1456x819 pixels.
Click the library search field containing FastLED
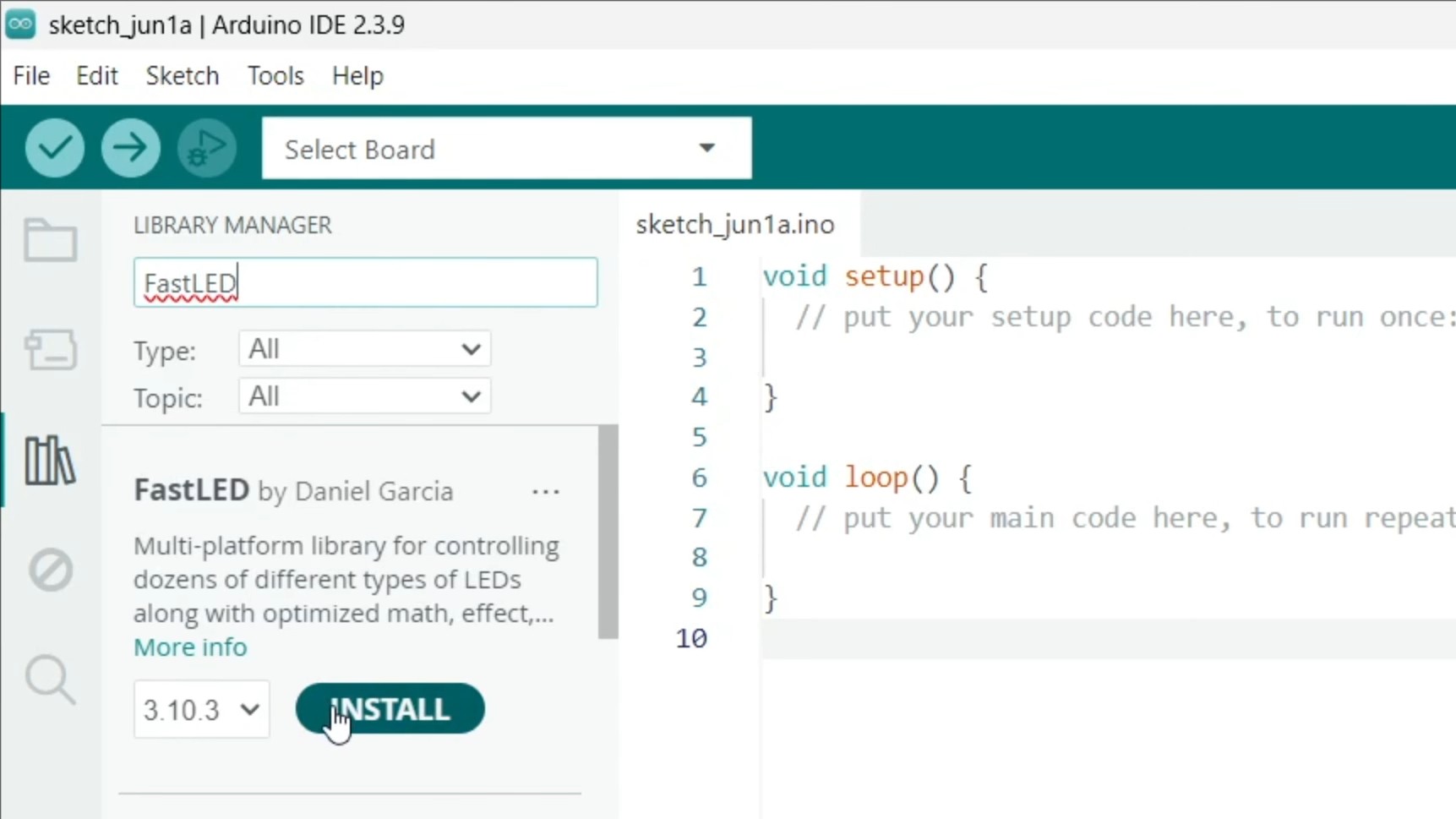pos(365,282)
